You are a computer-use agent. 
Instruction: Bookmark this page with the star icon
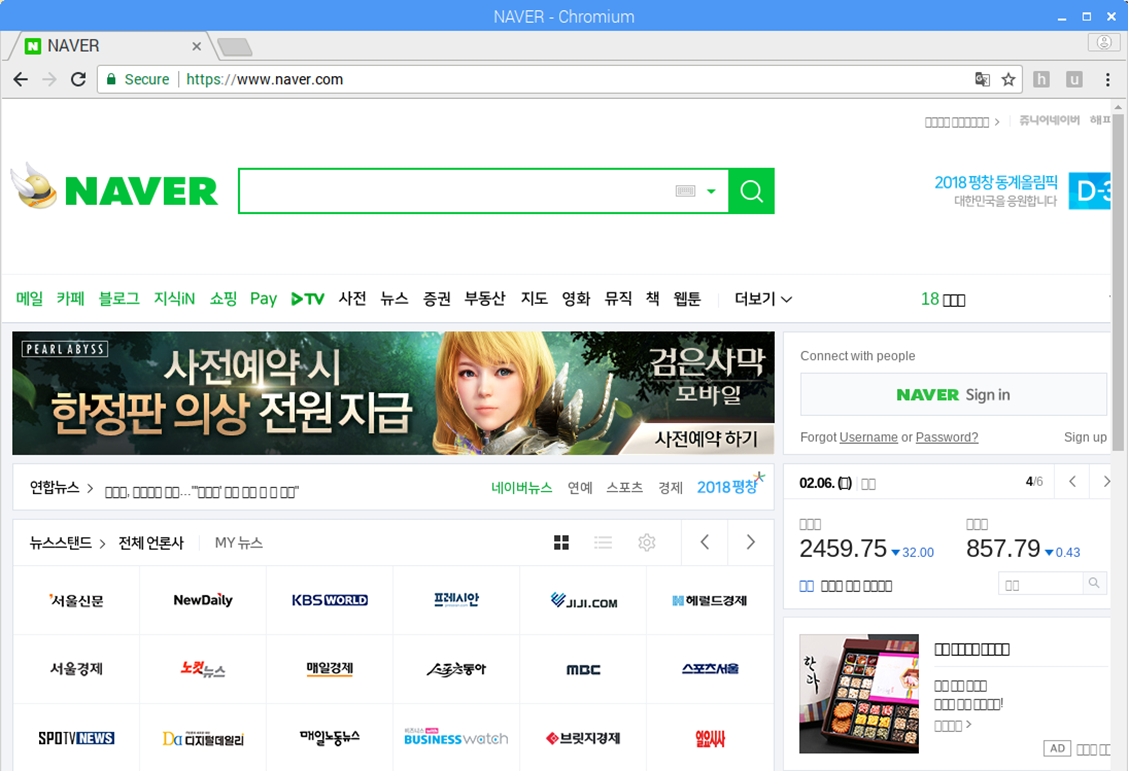(x=1009, y=79)
